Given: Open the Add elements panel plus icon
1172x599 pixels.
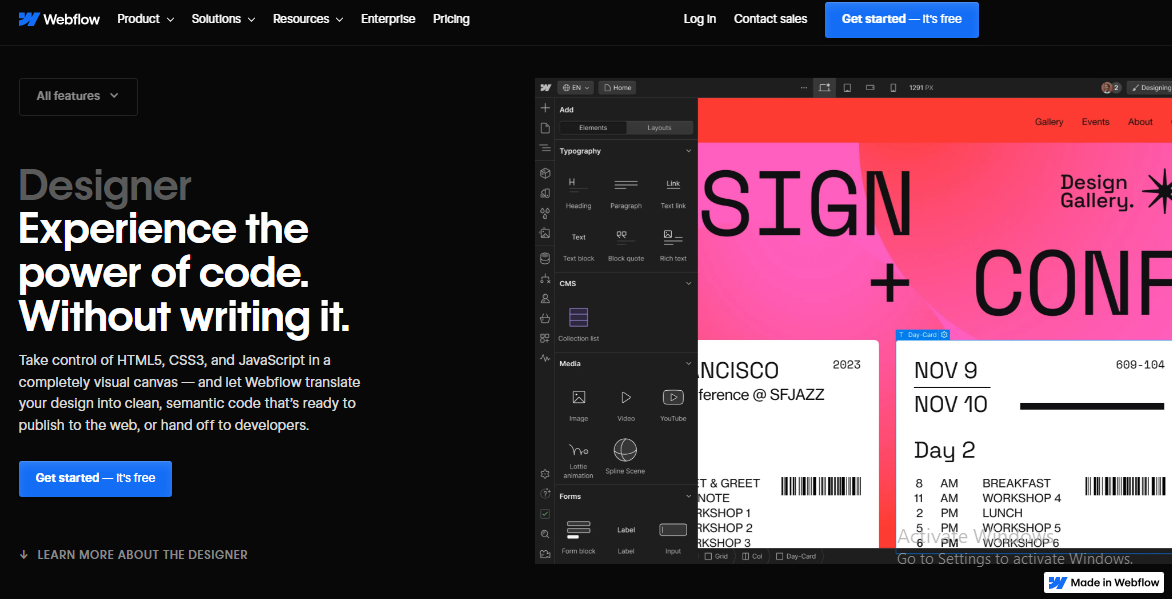Looking at the screenshot, I should [x=545, y=108].
